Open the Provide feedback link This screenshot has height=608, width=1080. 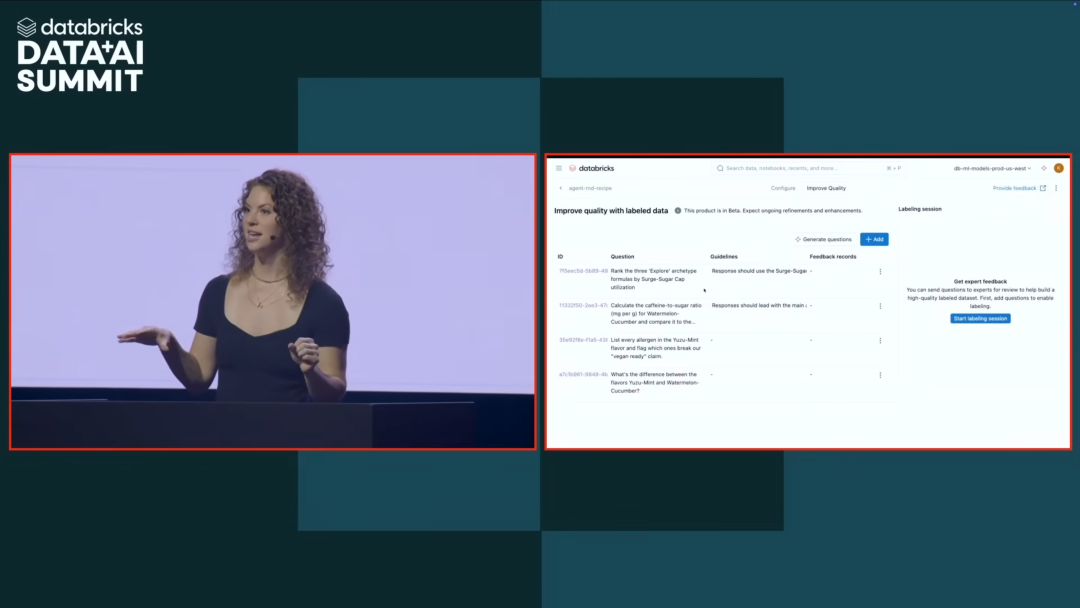(1014, 188)
